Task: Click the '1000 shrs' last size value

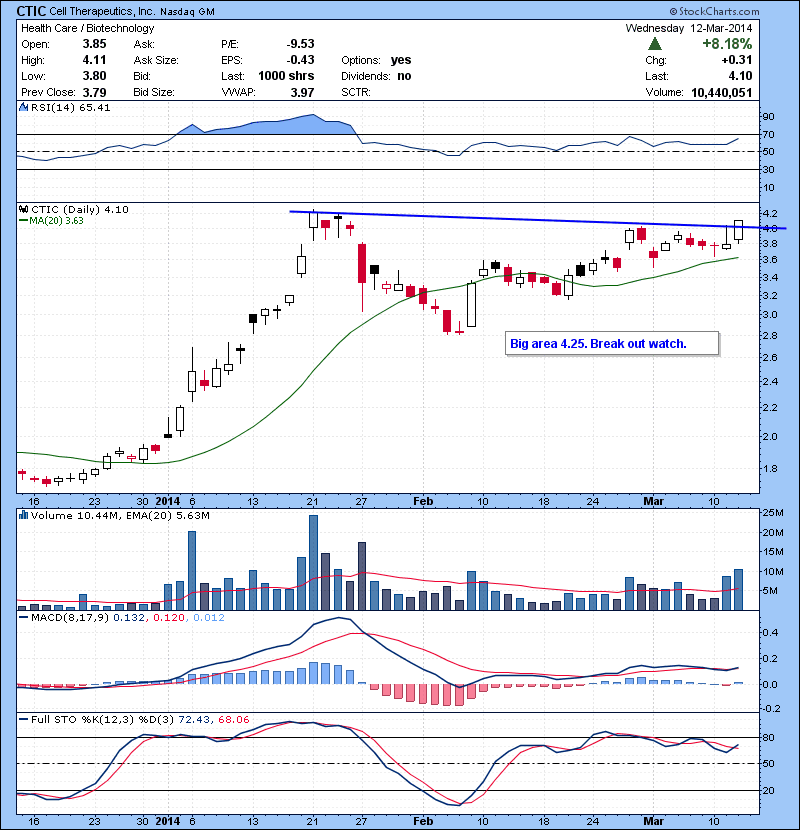Action: (286, 76)
